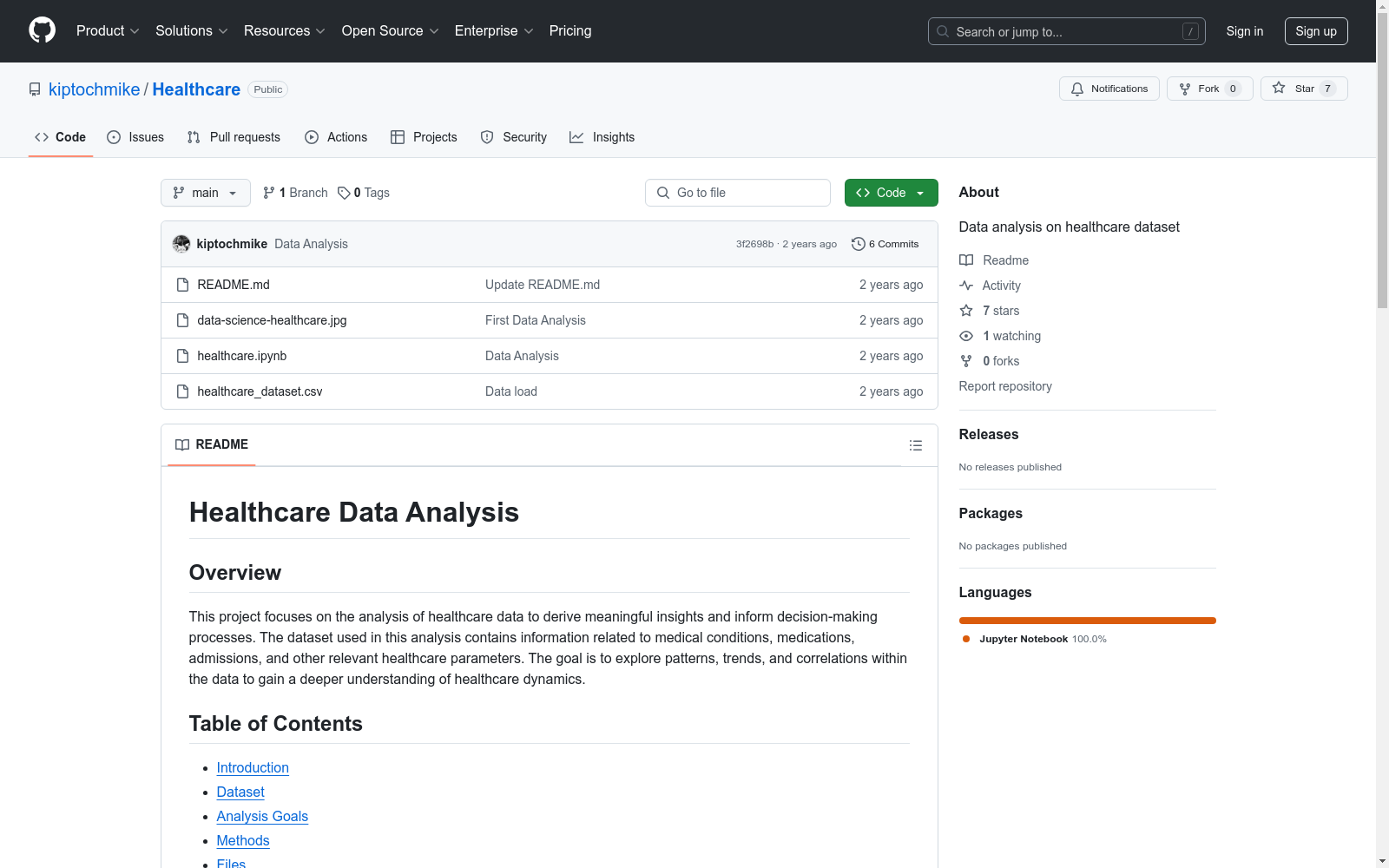The height and width of the screenshot is (868, 1389).
Task: Expand the Product menu
Action: tap(108, 31)
